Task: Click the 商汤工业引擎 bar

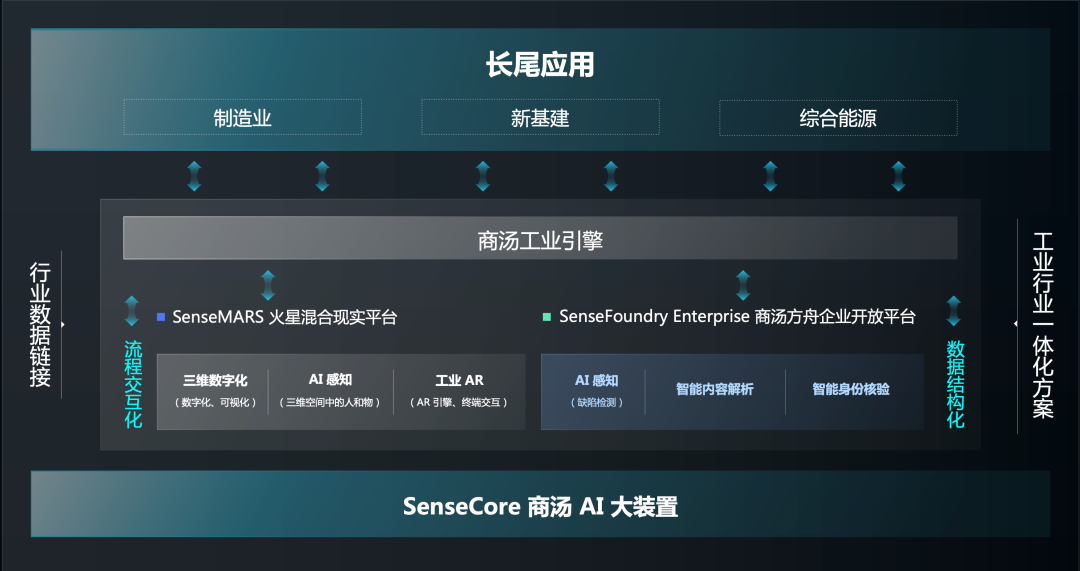Action: [x=540, y=238]
